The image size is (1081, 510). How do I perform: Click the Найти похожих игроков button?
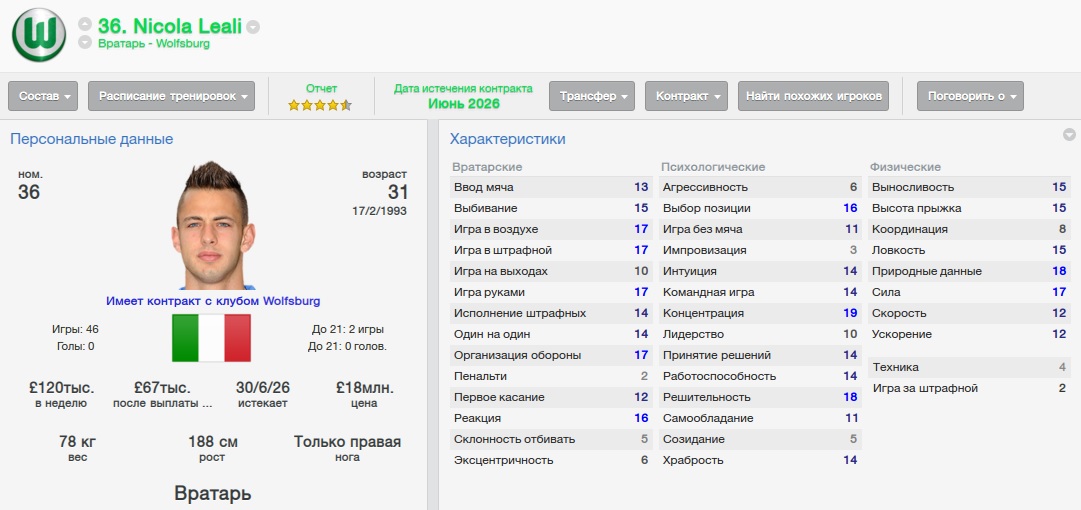813,96
